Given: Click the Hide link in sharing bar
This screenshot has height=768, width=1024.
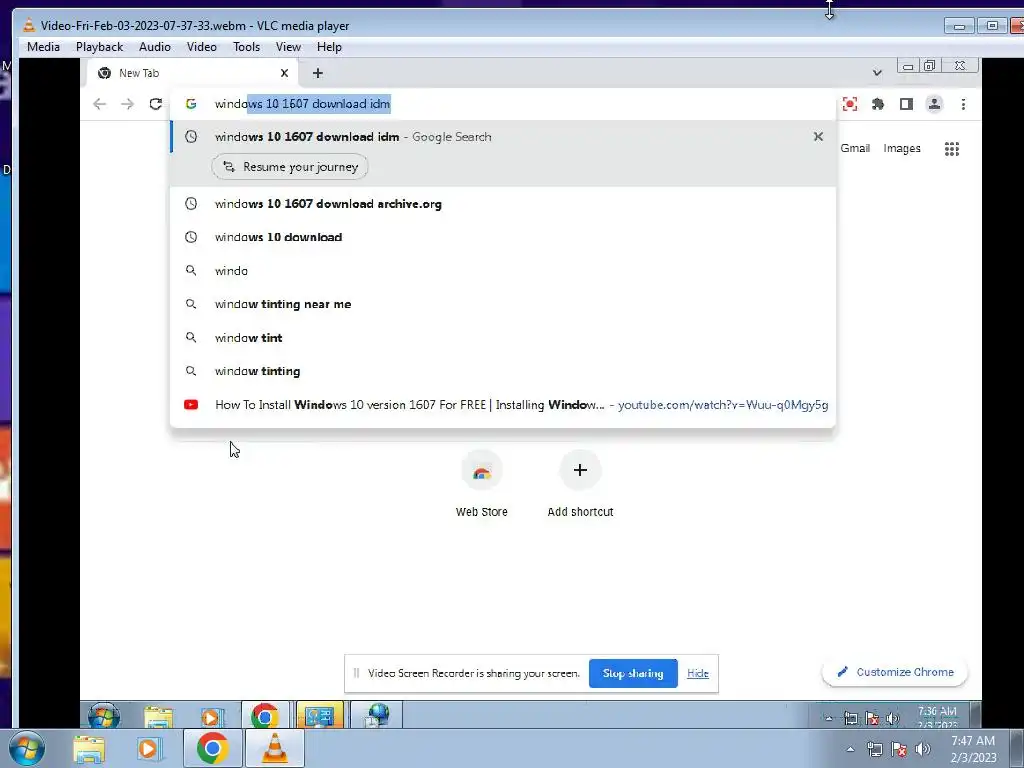Looking at the screenshot, I should pyautogui.click(x=697, y=673).
